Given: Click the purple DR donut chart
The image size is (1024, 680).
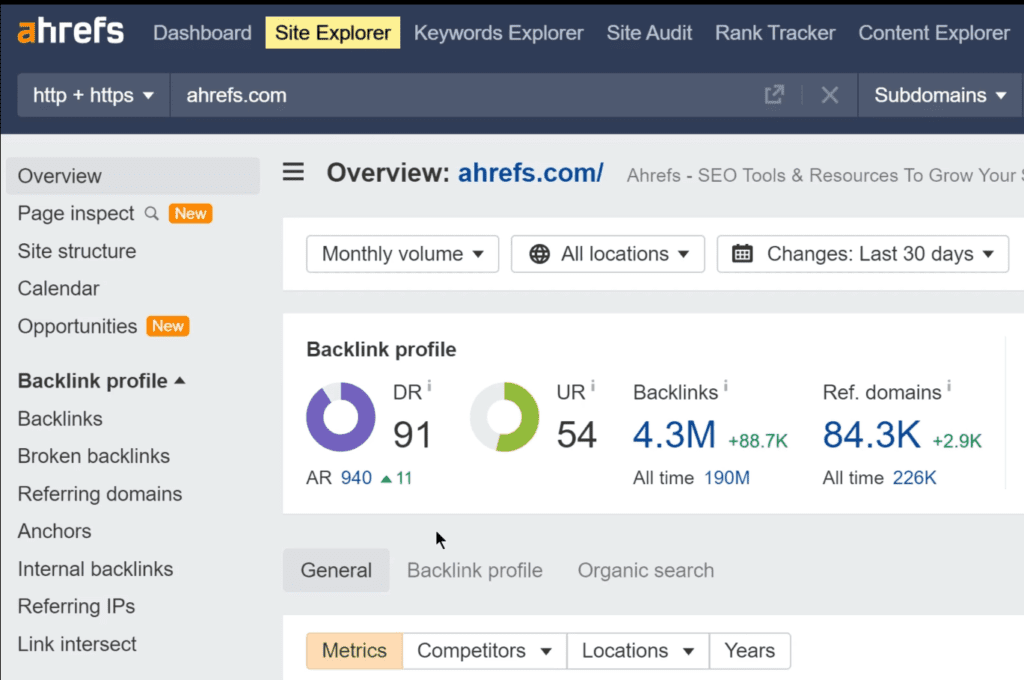Looking at the screenshot, I should coord(341,417).
